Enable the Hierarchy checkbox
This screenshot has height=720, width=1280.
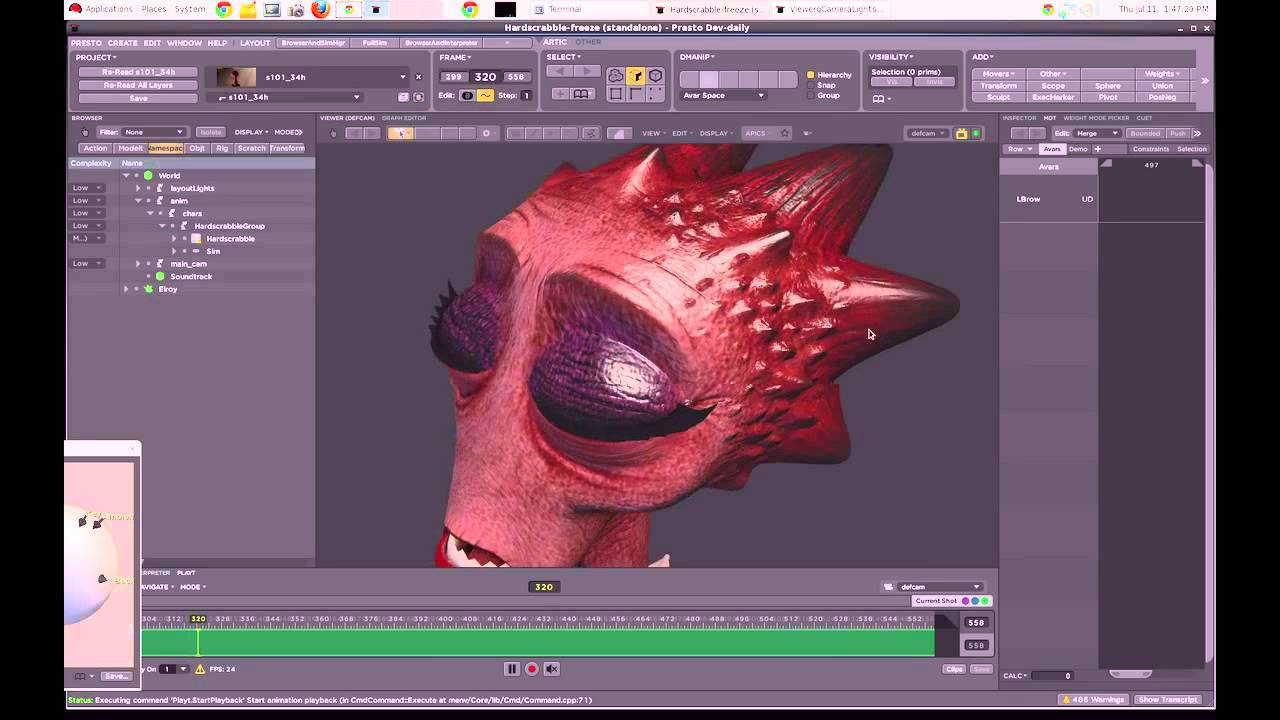811,75
